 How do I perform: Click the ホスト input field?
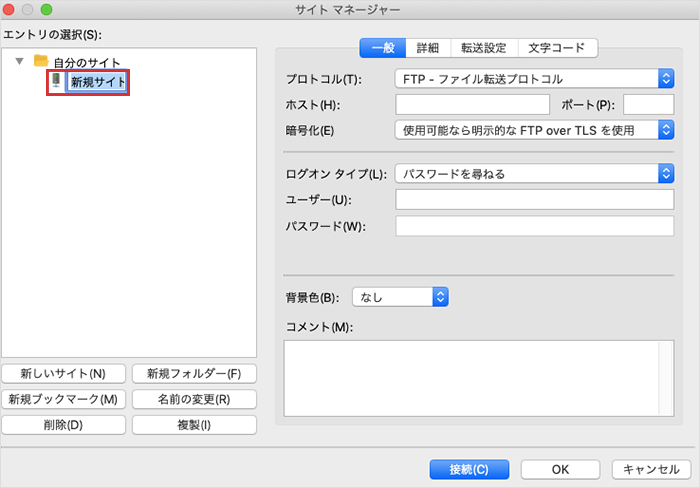(472, 104)
